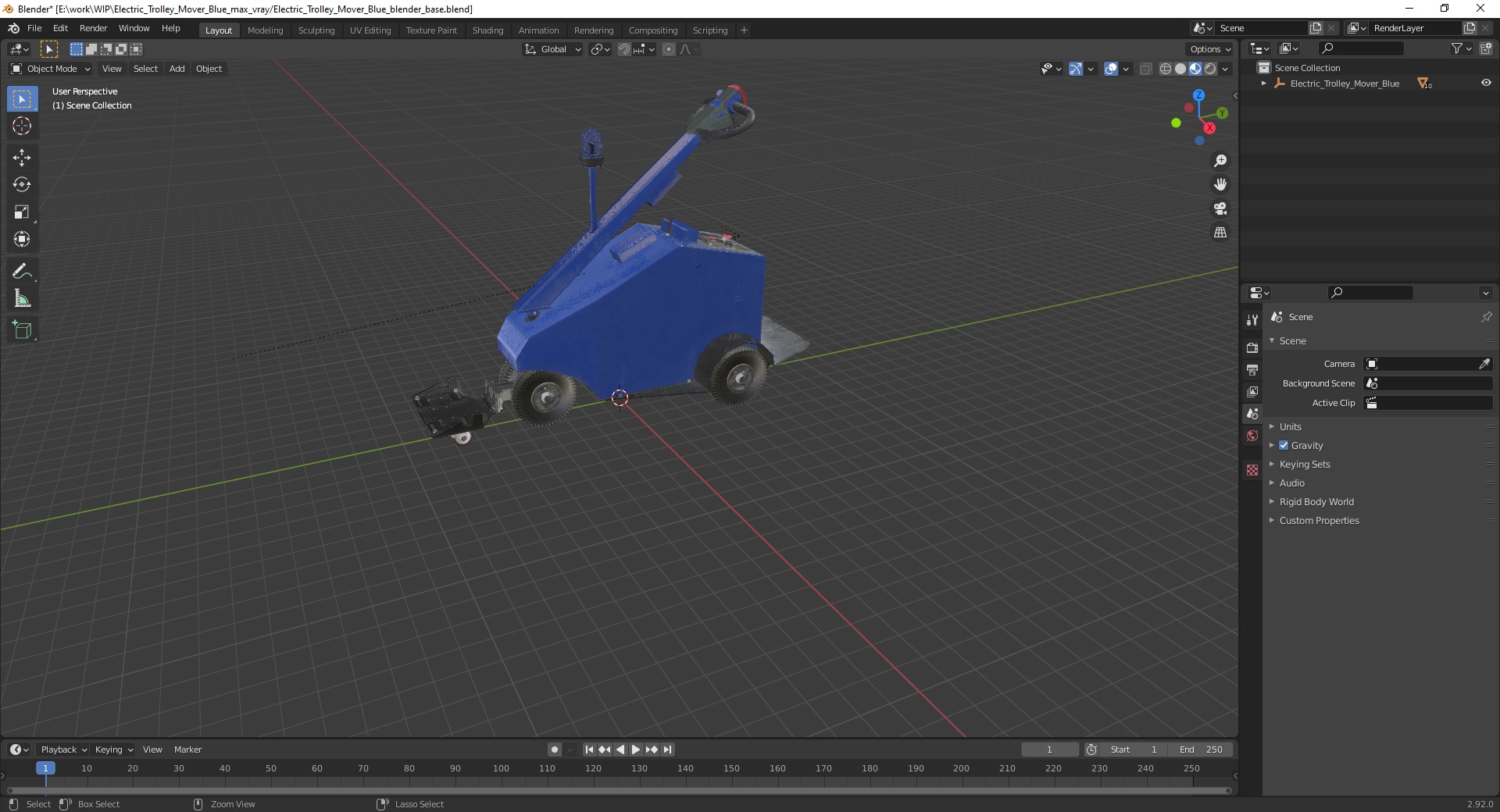Play the animation forward

tap(636, 750)
